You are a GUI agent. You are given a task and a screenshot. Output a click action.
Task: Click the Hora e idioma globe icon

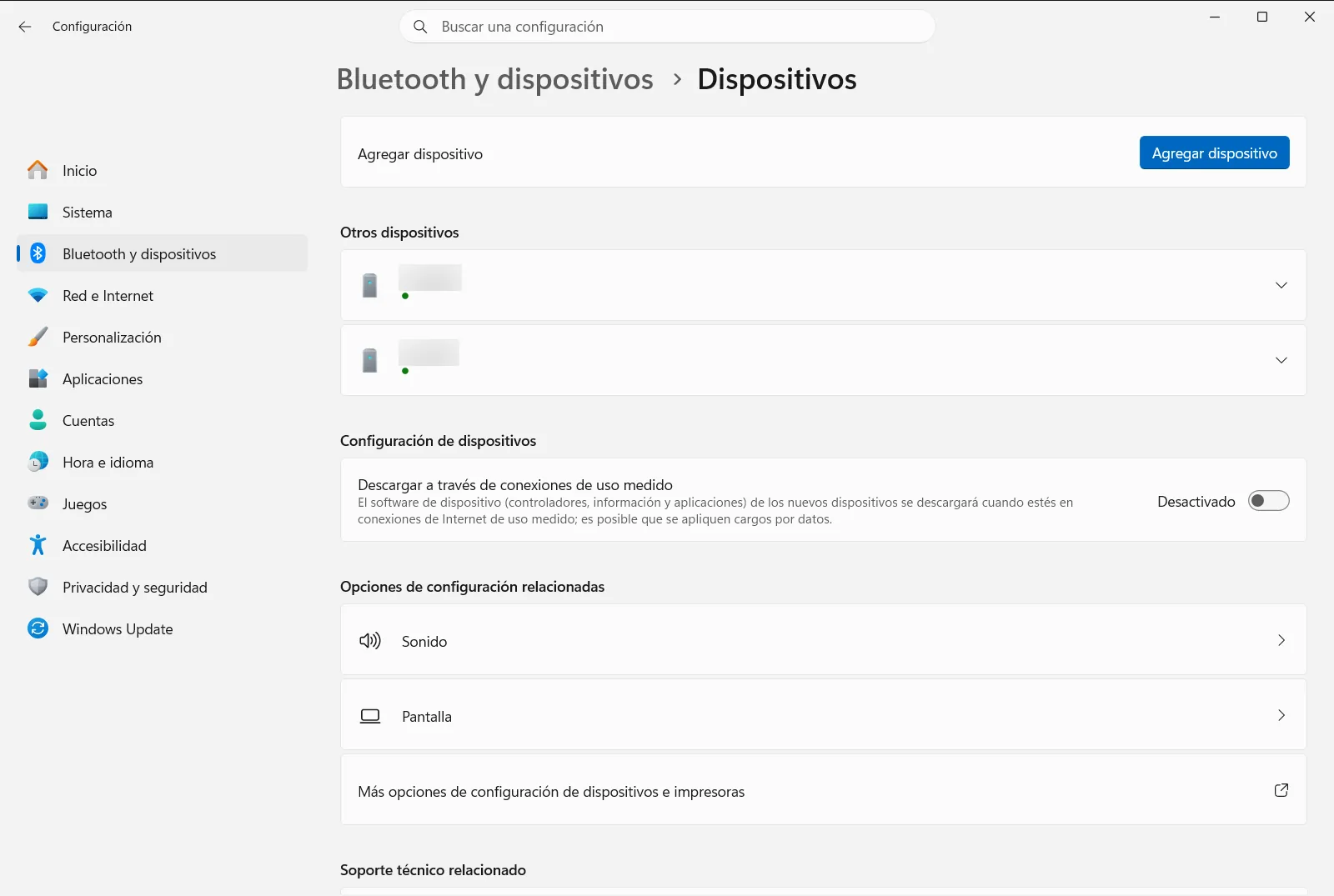point(38,462)
